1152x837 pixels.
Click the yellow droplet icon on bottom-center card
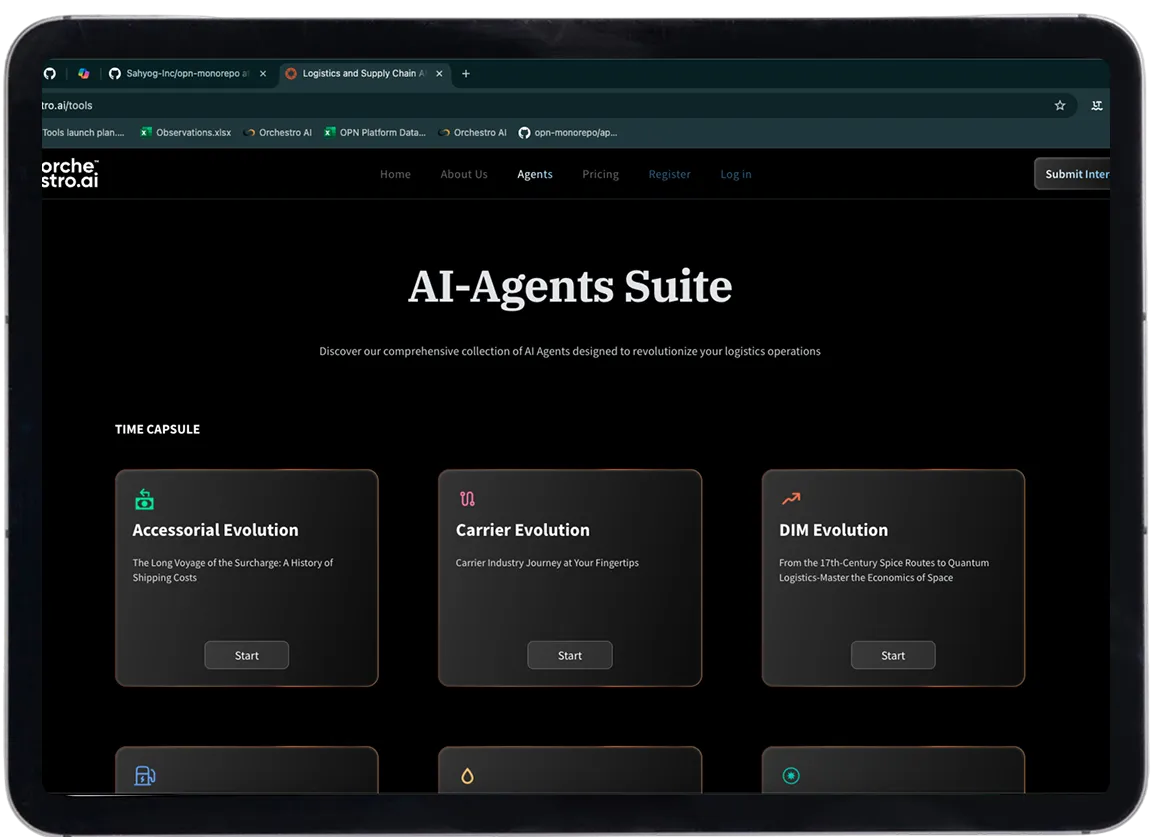click(467, 775)
